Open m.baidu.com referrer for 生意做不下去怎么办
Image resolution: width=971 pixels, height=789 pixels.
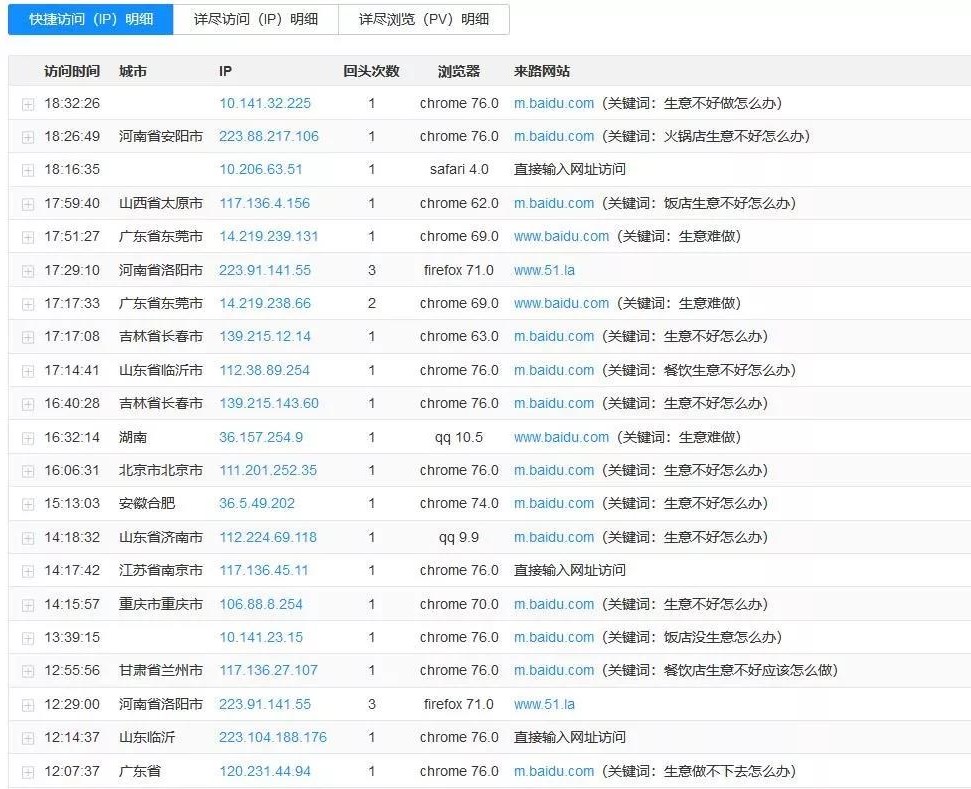point(554,771)
